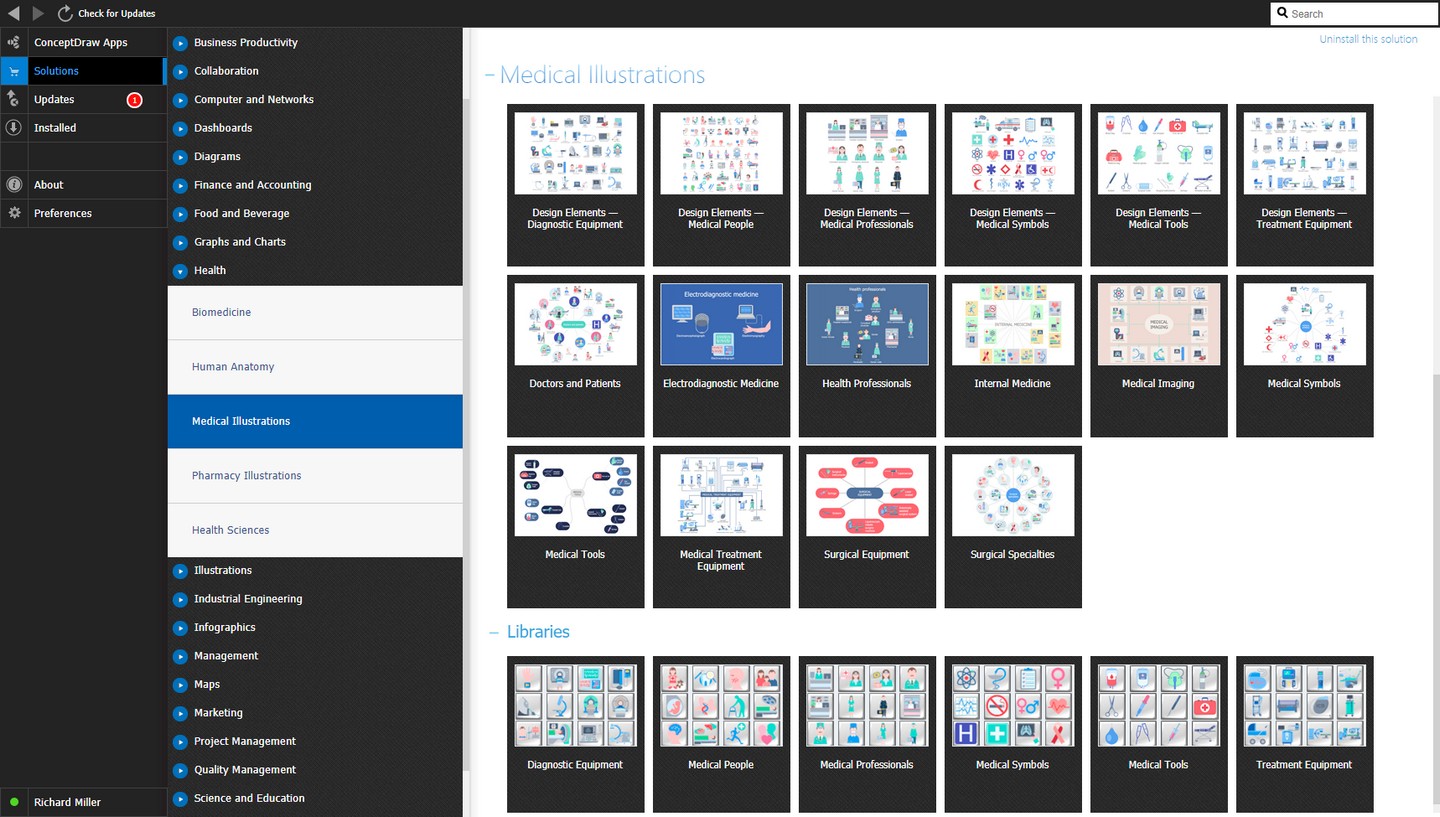This screenshot has width=1440, height=817.
Task: Expand the Illustrations category
Action: pyautogui.click(x=180, y=571)
